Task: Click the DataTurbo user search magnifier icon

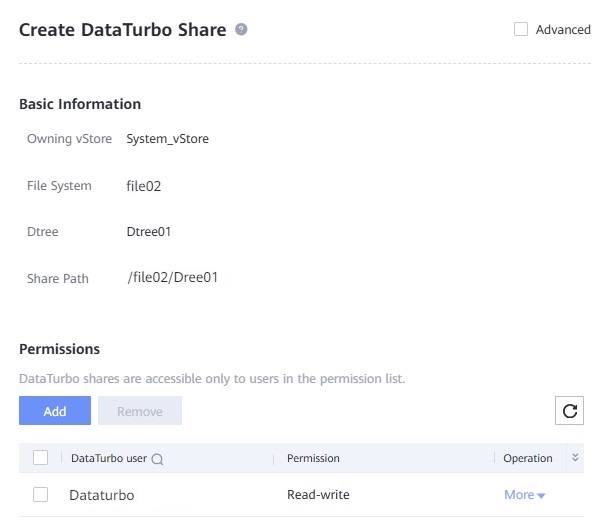Action: point(157,459)
